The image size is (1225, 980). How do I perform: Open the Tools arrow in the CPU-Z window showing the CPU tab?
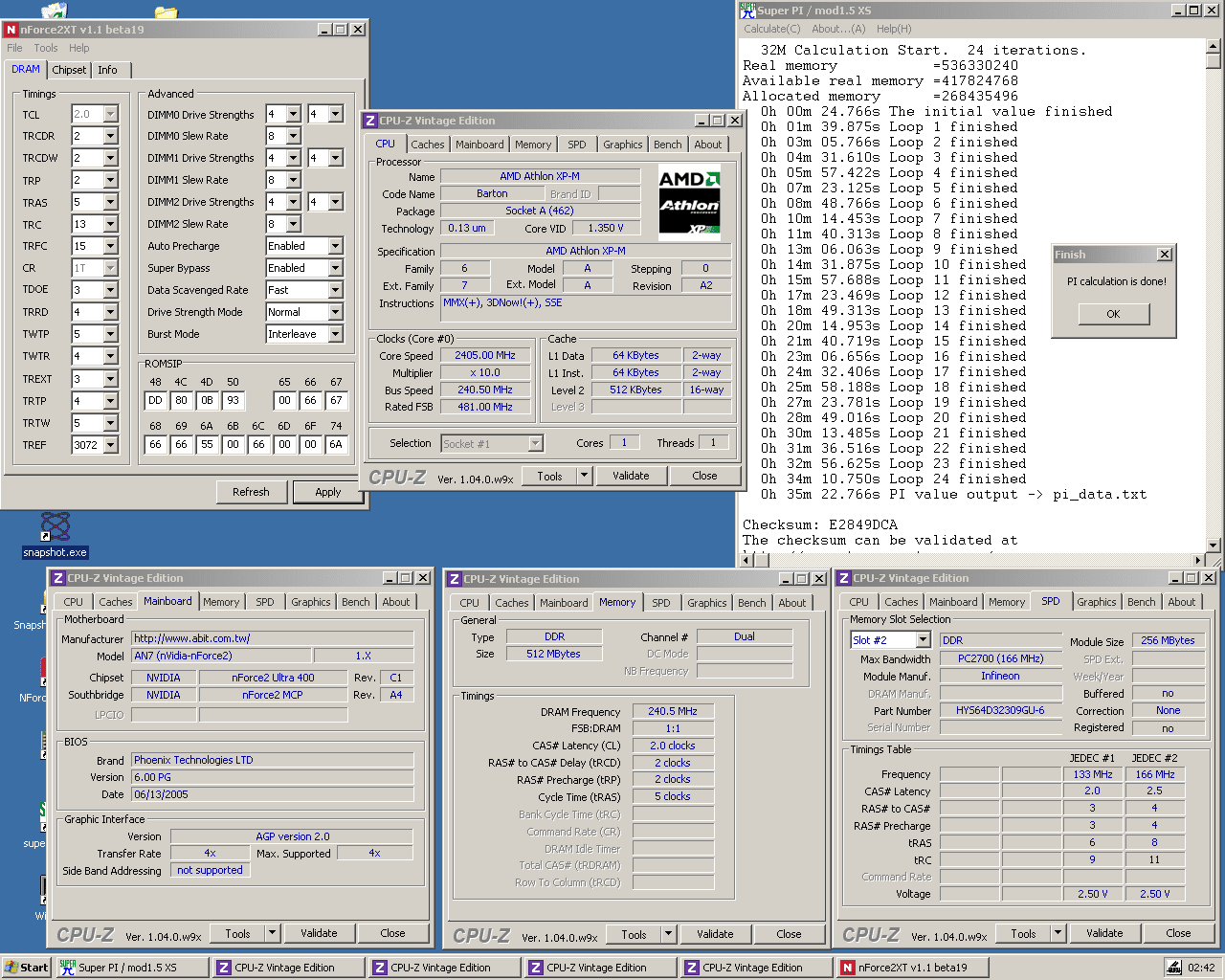(x=585, y=476)
